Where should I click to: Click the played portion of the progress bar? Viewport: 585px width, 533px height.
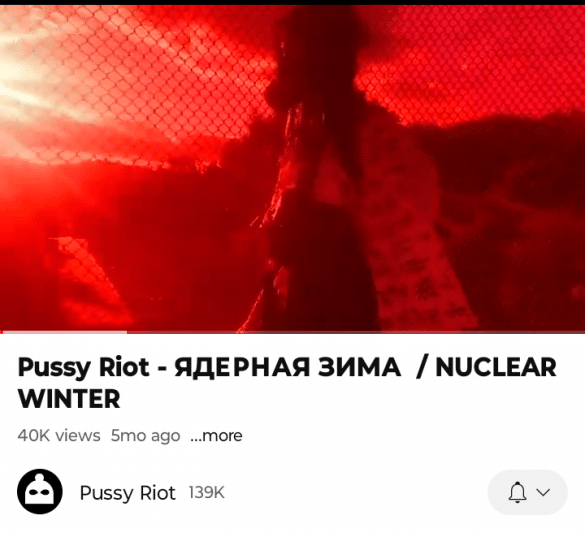(63, 332)
